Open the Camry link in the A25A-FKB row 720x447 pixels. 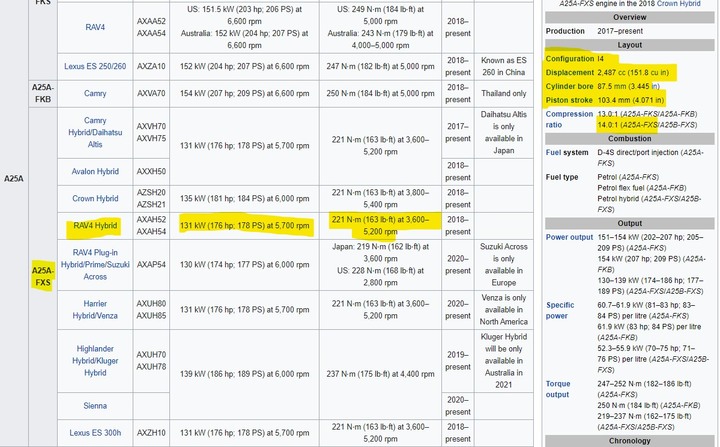(95, 93)
